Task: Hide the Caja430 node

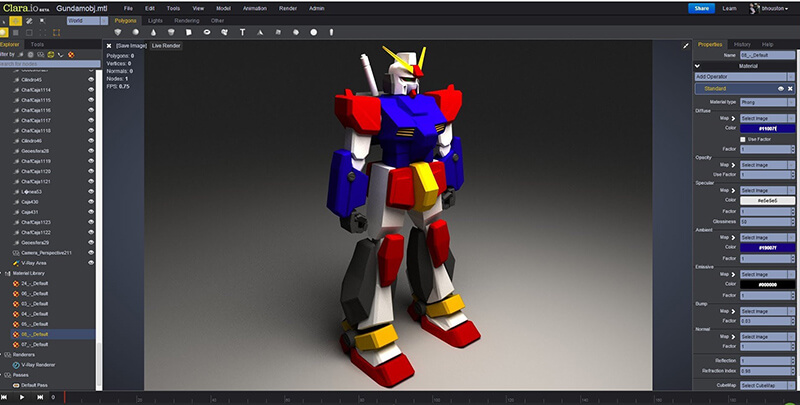Action: pyautogui.click(x=91, y=202)
